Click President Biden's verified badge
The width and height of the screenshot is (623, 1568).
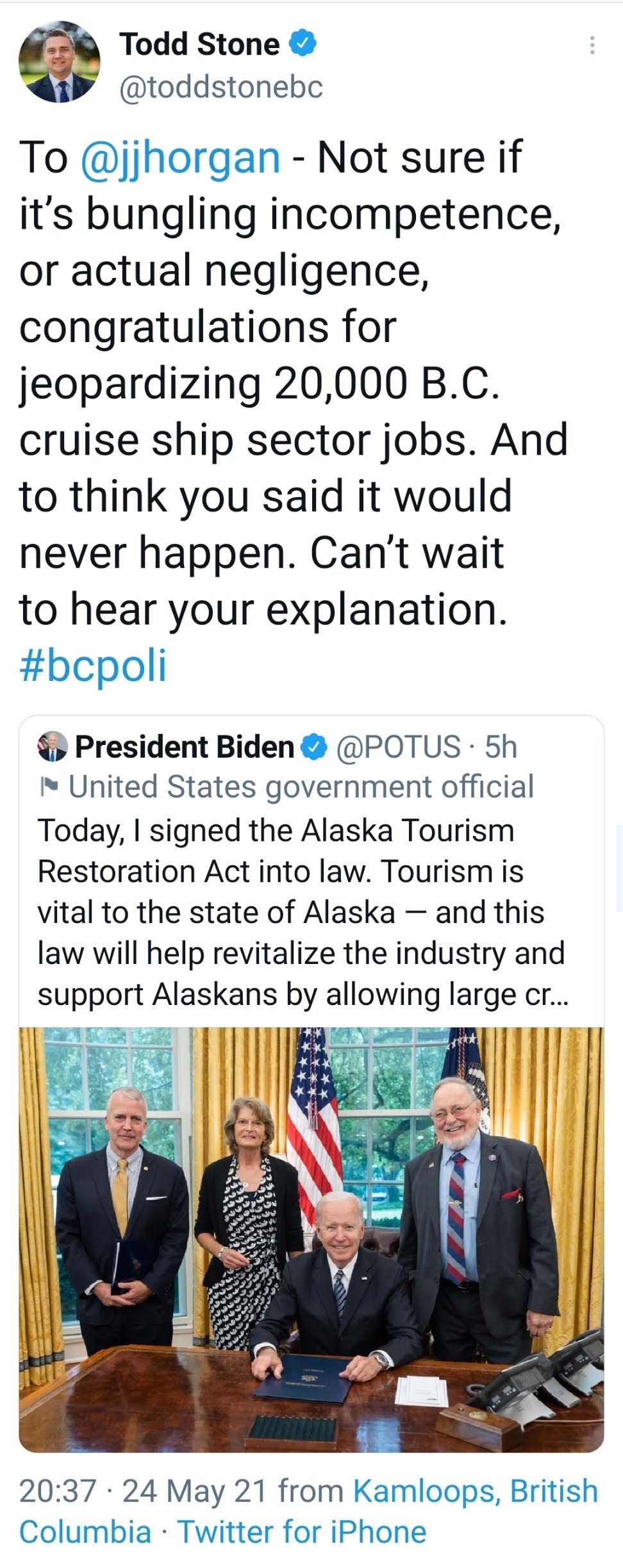[314, 747]
